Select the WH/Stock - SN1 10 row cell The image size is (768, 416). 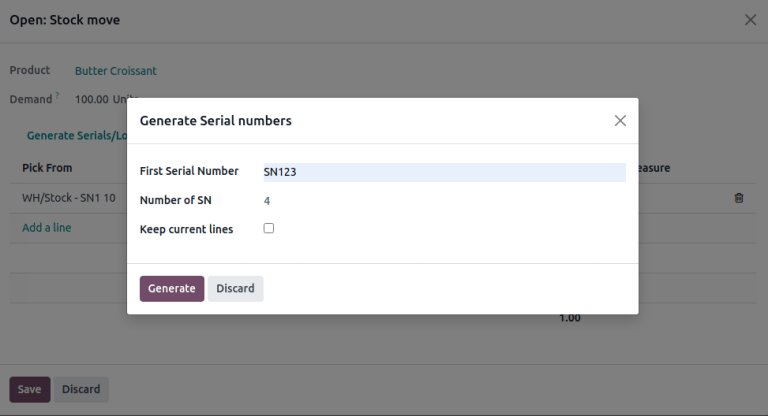[68, 198]
